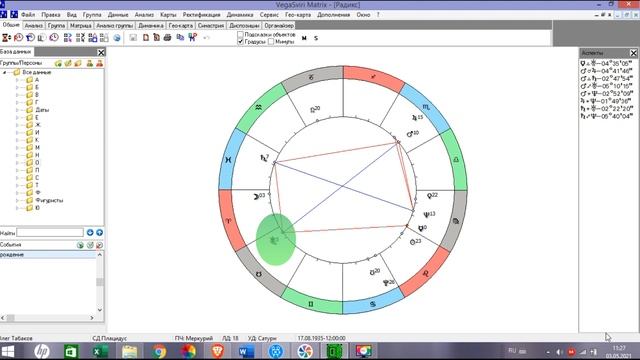Click the RU language indicator in tray
This screenshot has height=360, width=640.
(512, 351)
